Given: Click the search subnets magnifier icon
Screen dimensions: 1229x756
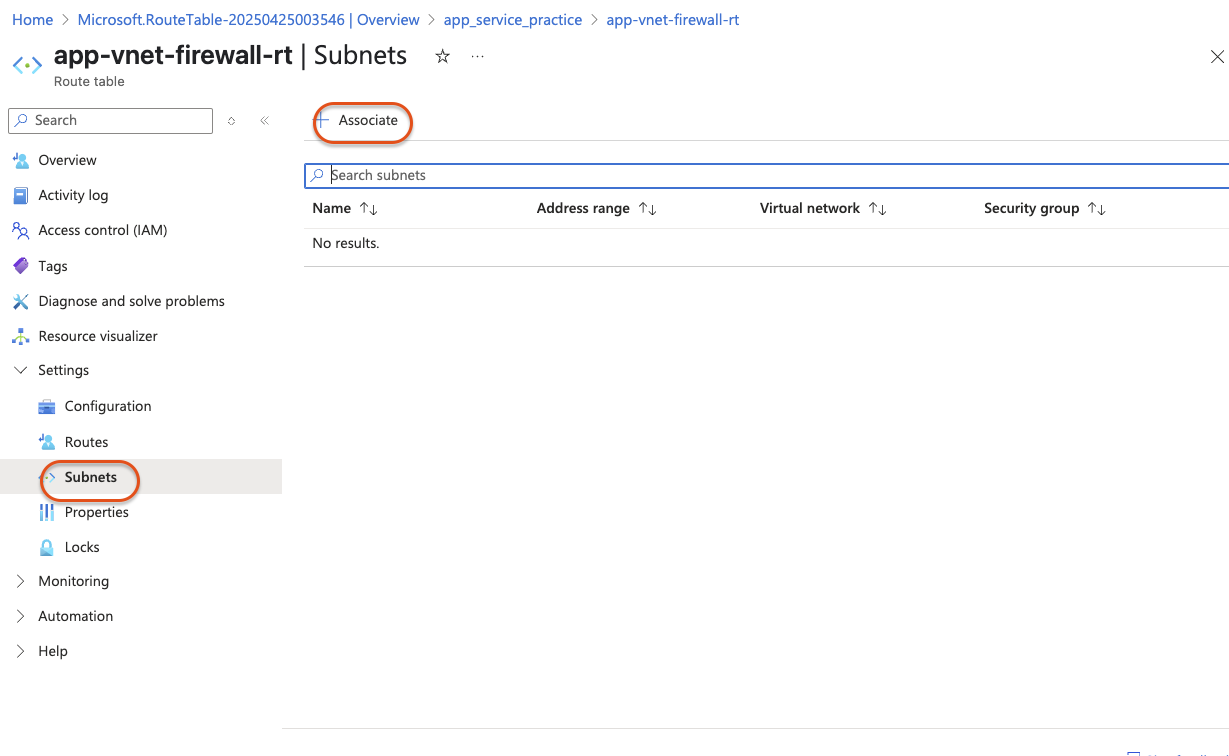Looking at the screenshot, I should click(318, 175).
